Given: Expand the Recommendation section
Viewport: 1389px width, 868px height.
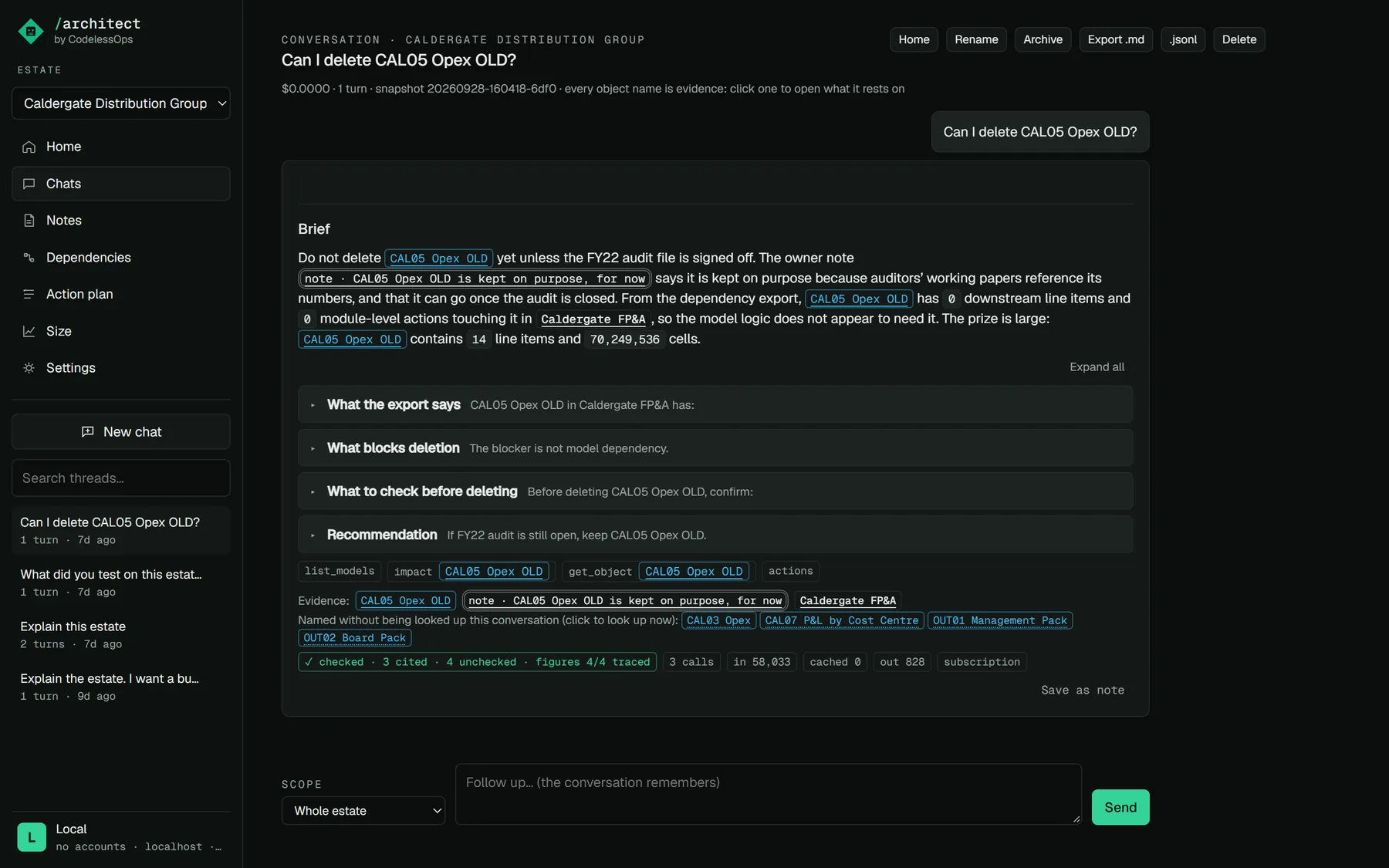Looking at the screenshot, I should [x=715, y=535].
